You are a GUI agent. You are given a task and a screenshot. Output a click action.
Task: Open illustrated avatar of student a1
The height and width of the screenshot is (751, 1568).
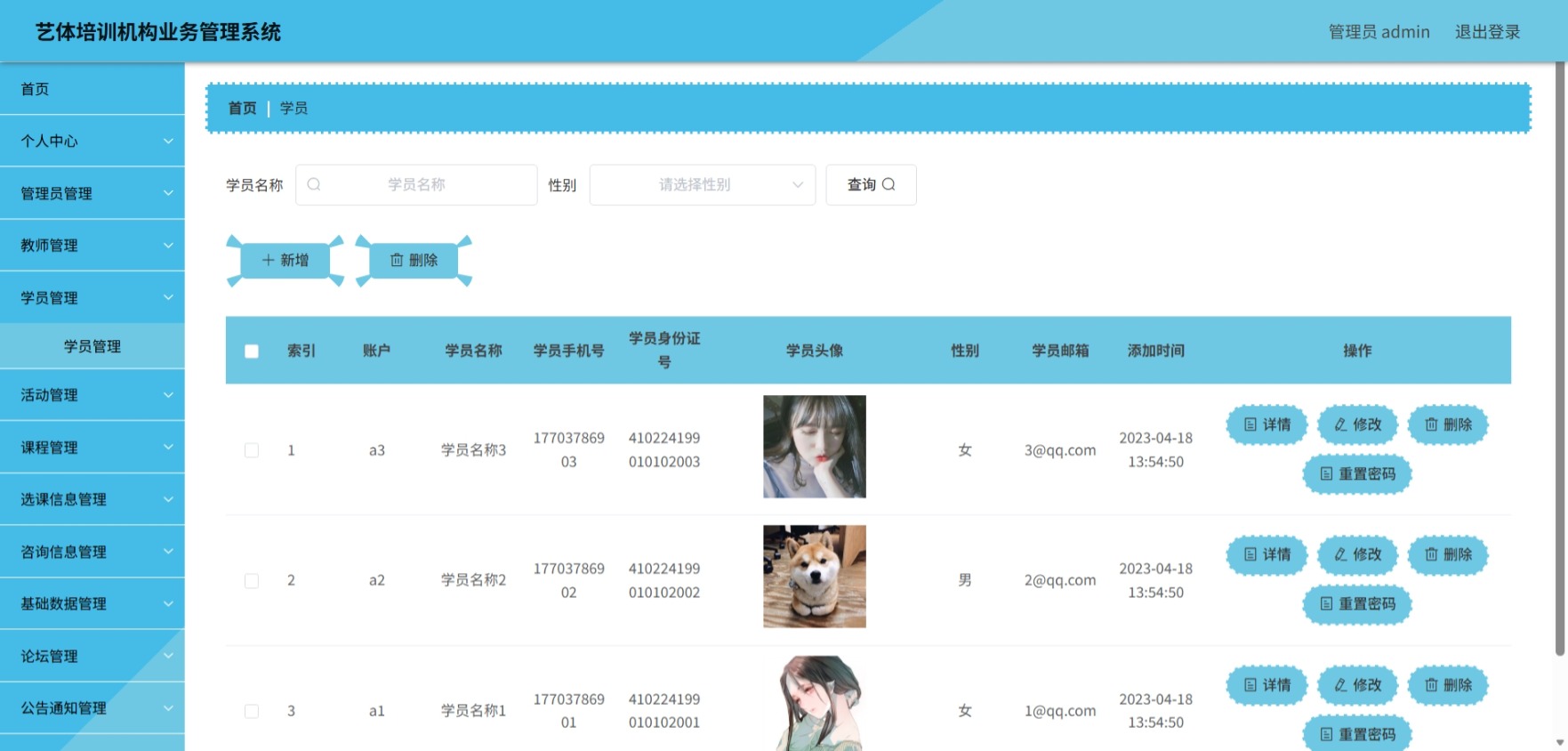click(x=814, y=704)
